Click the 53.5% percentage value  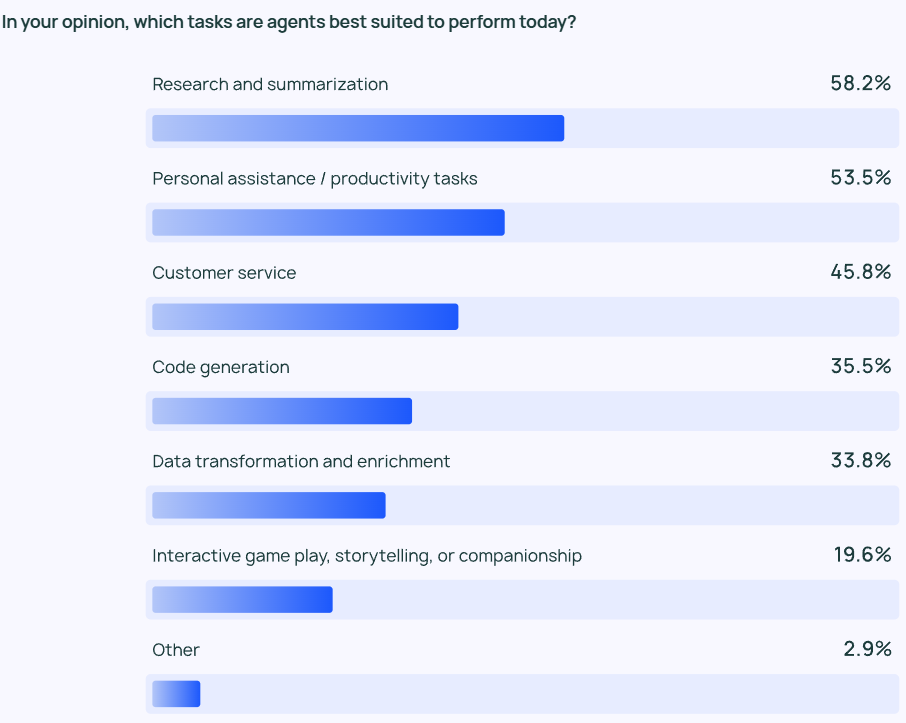860,177
